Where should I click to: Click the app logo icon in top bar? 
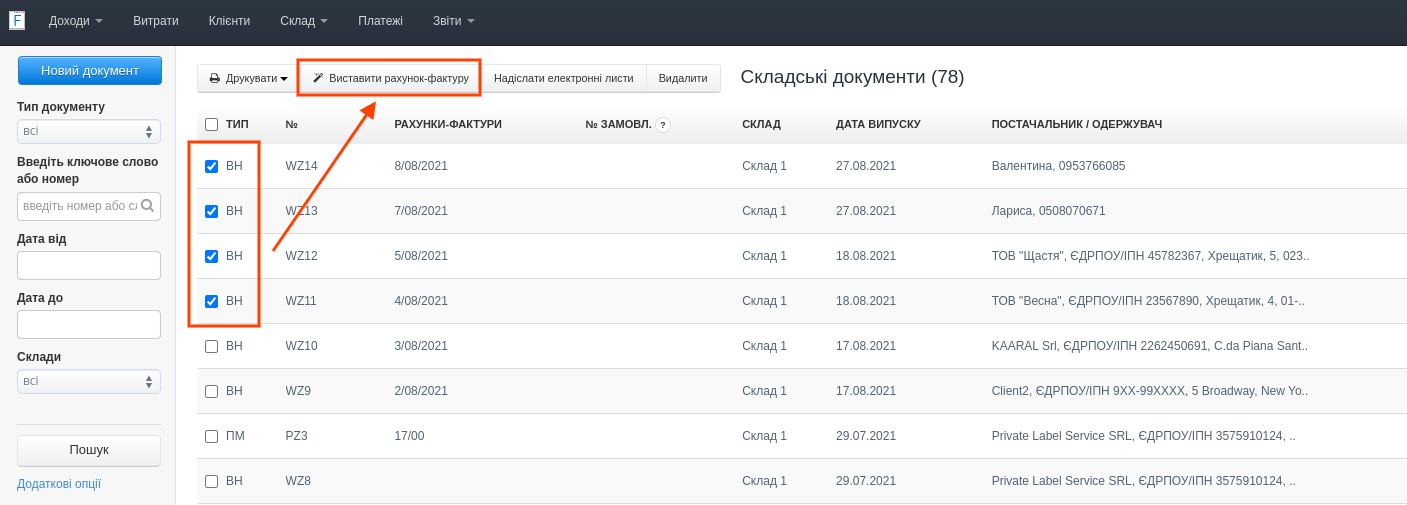pos(17,20)
